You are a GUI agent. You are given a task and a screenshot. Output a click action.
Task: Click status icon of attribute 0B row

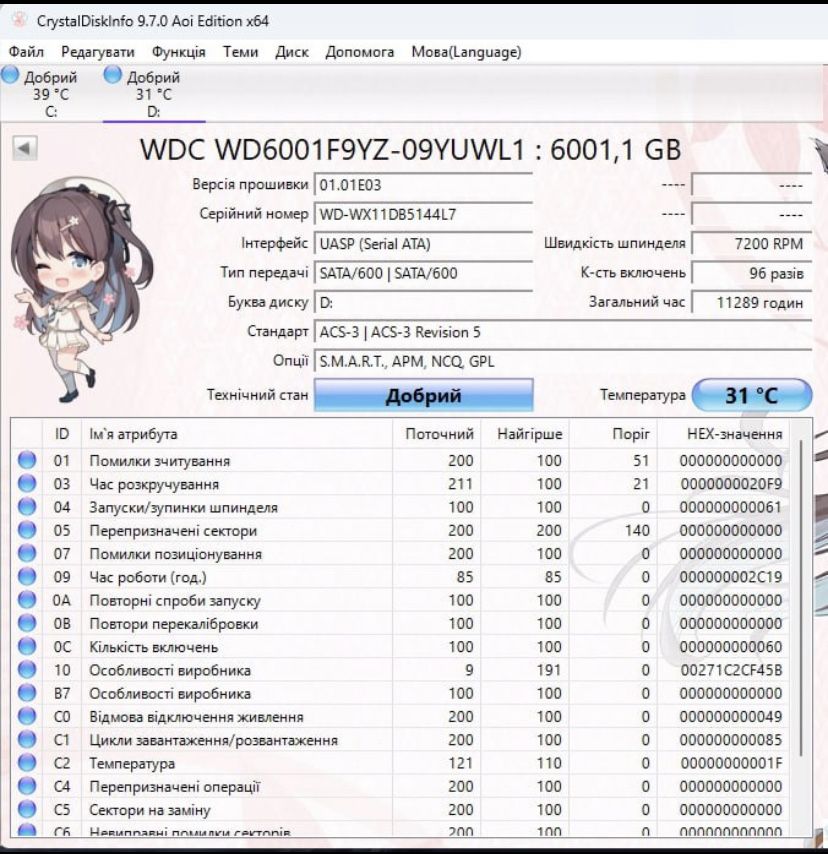tap(27, 623)
